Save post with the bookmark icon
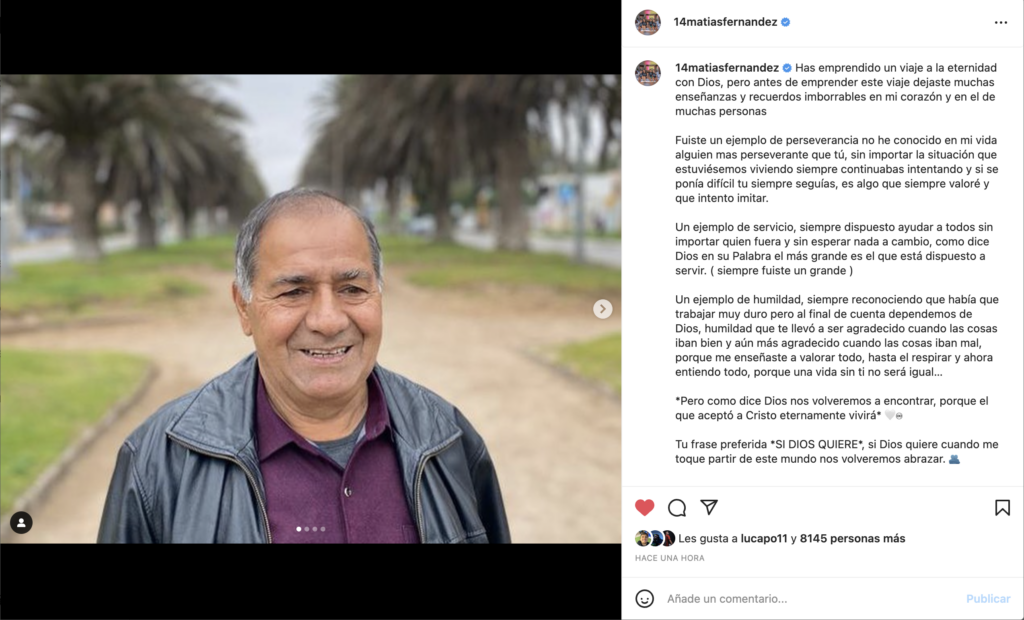Screen dimensions: 1024x620 coord(1002,508)
